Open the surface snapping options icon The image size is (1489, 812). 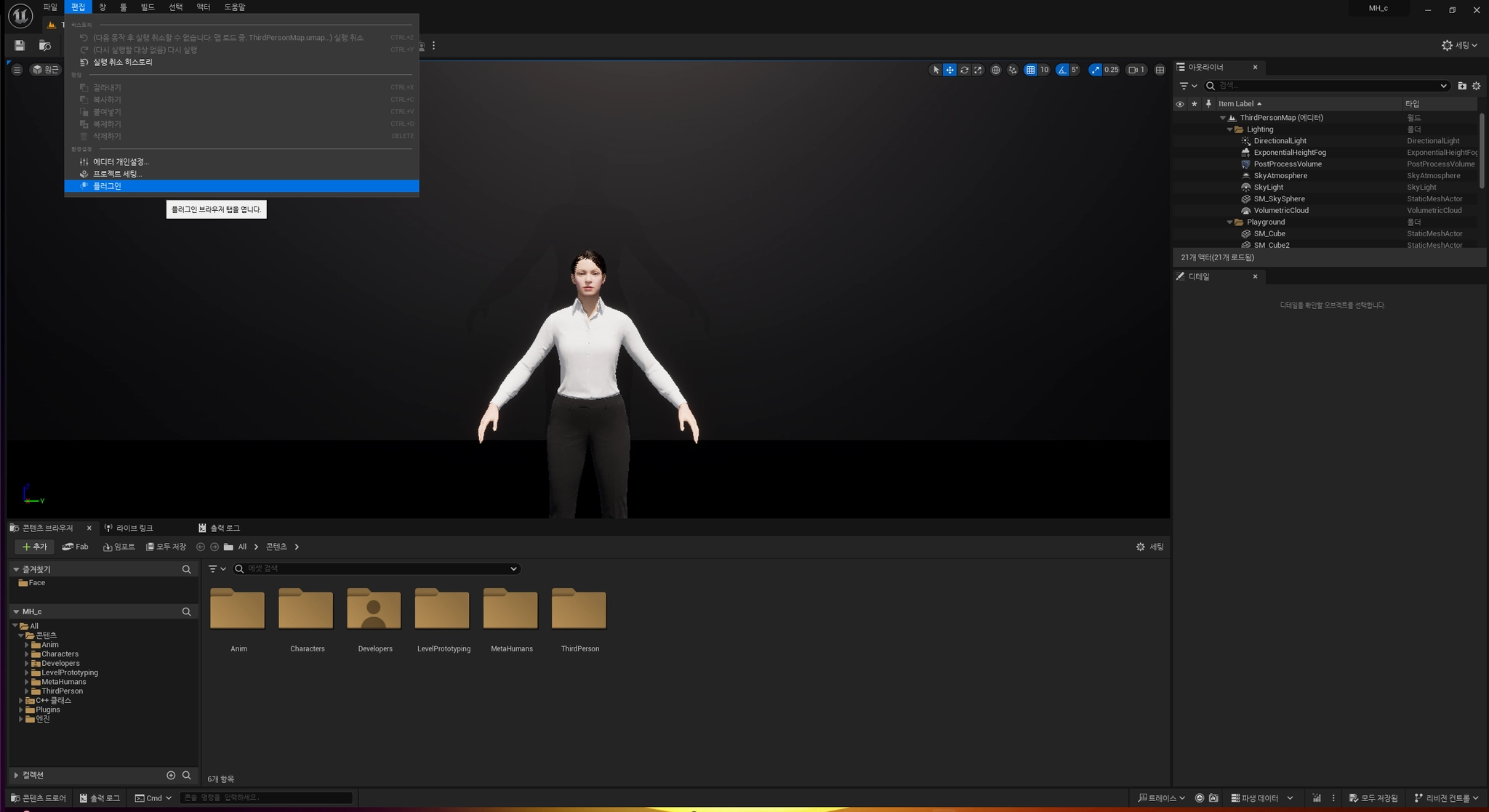1012,70
